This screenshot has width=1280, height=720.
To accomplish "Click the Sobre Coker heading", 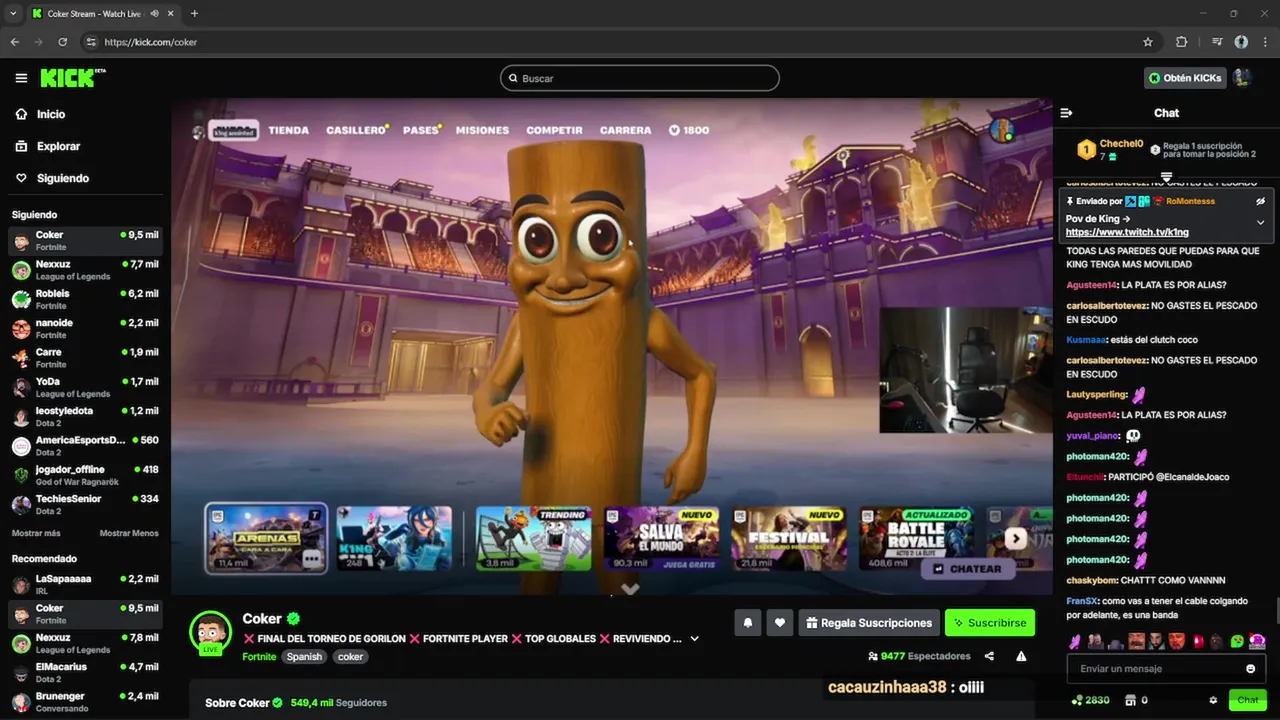I will [238, 703].
